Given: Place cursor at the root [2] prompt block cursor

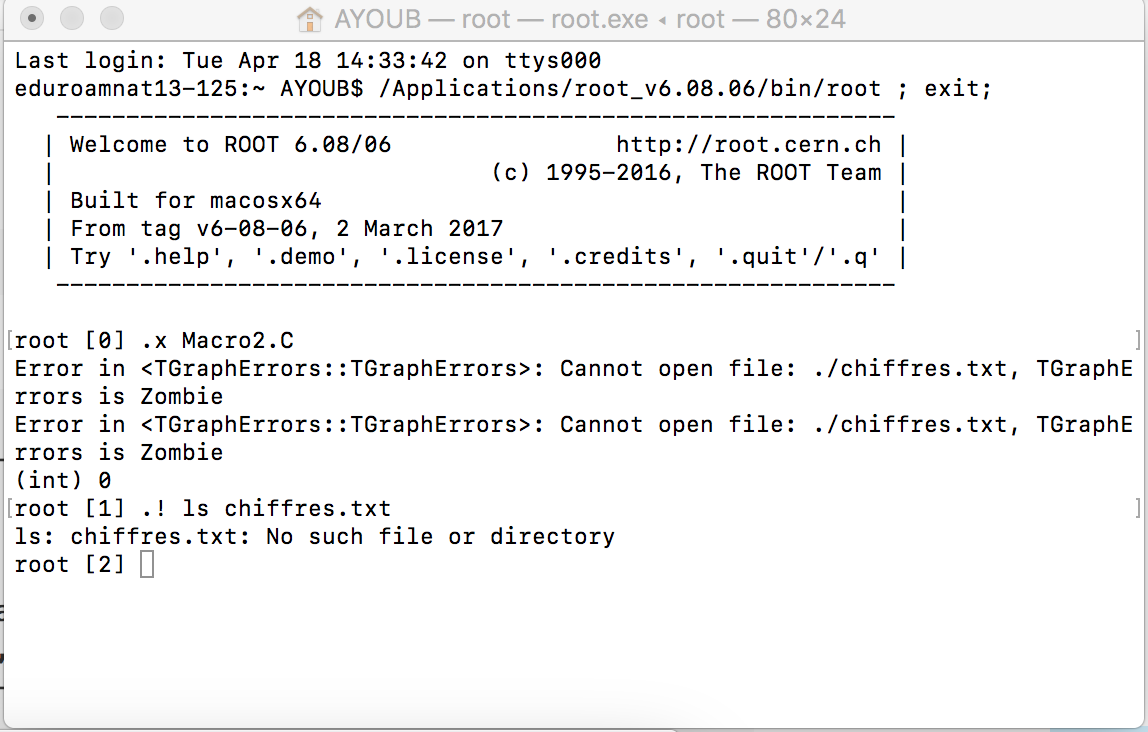Looking at the screenshot, I should point(146,564).
